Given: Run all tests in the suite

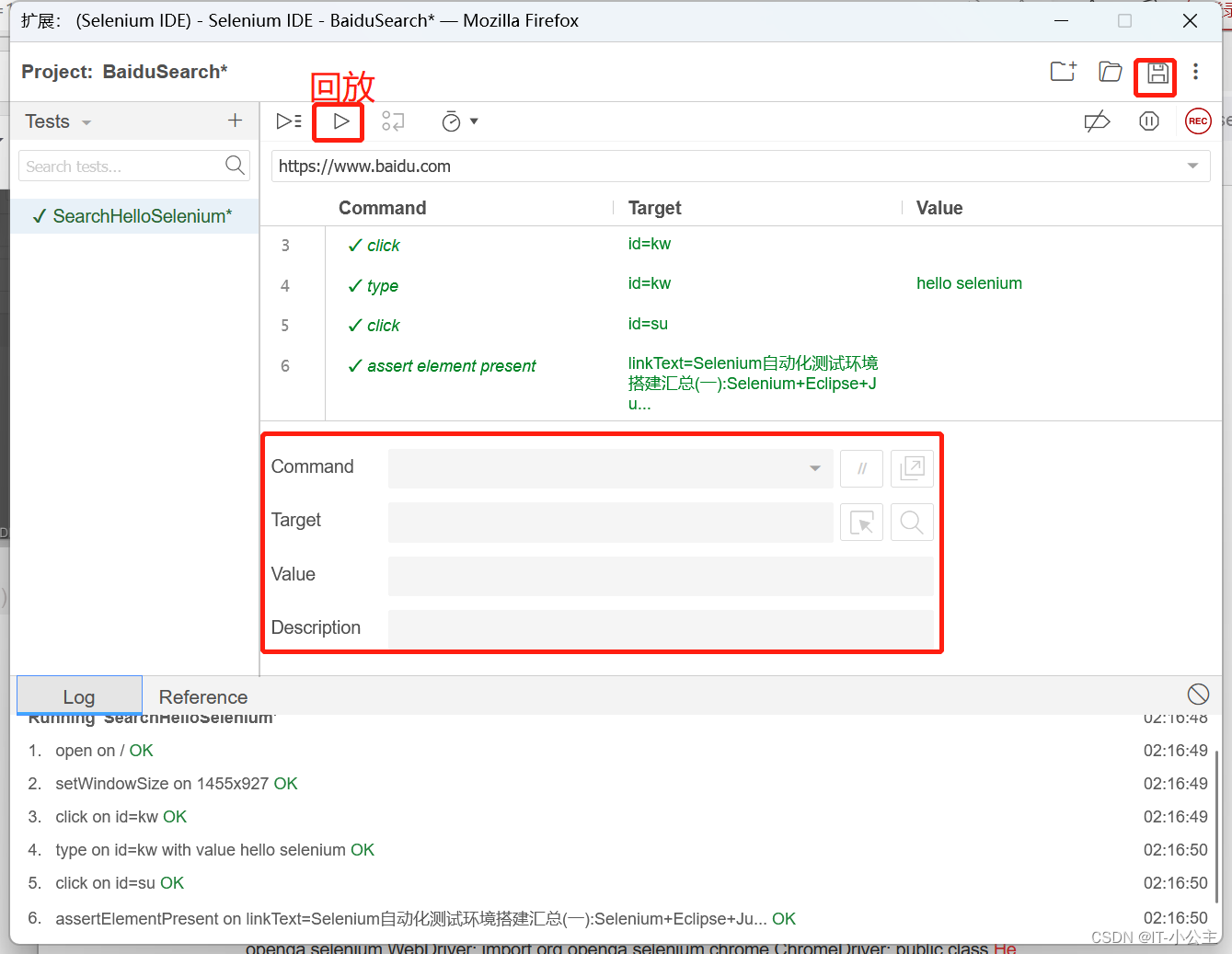Looking at the screenshot, I should pyautogui.click(x=289, y=121).
